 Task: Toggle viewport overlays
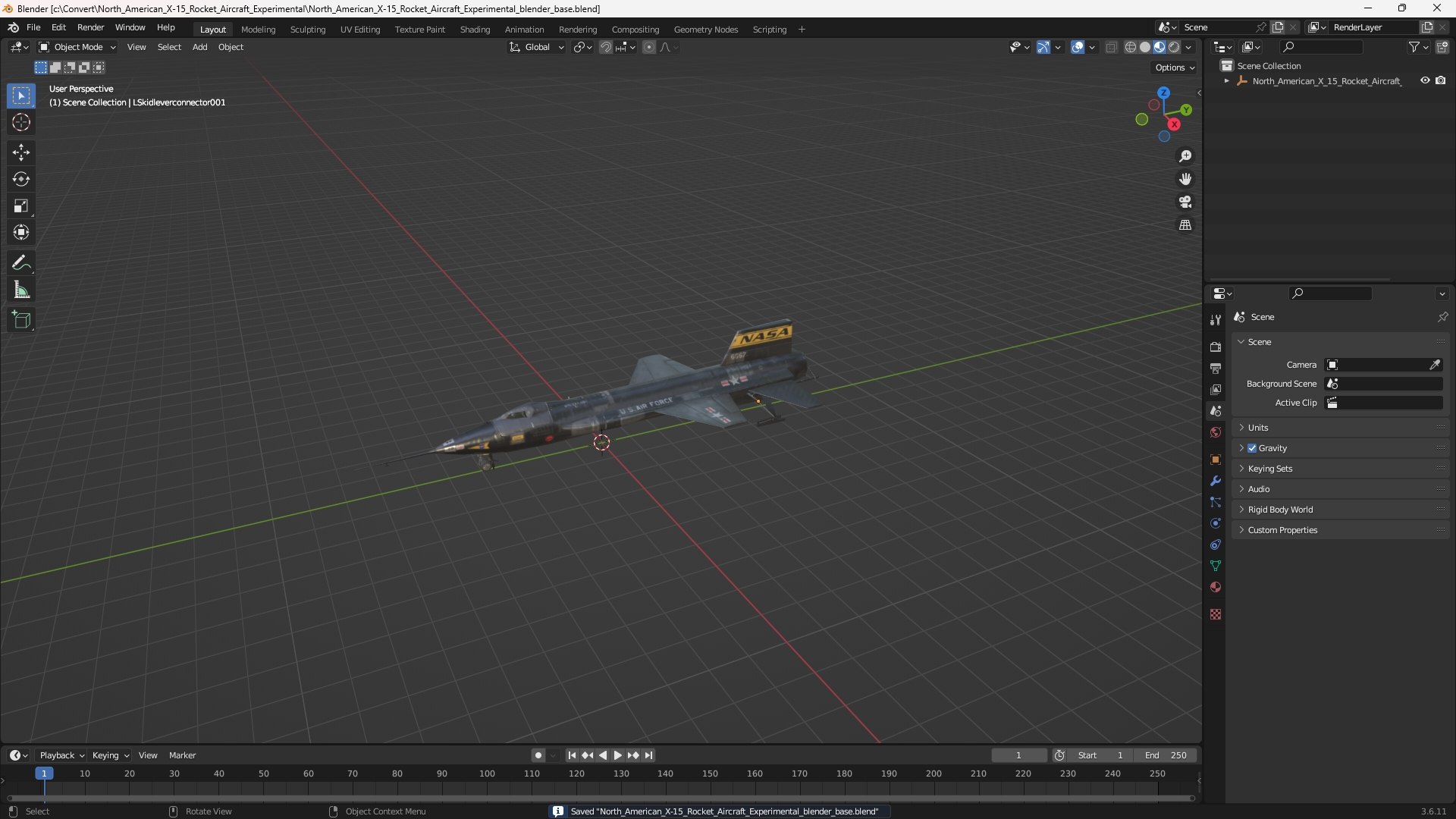pos(1078,47)
